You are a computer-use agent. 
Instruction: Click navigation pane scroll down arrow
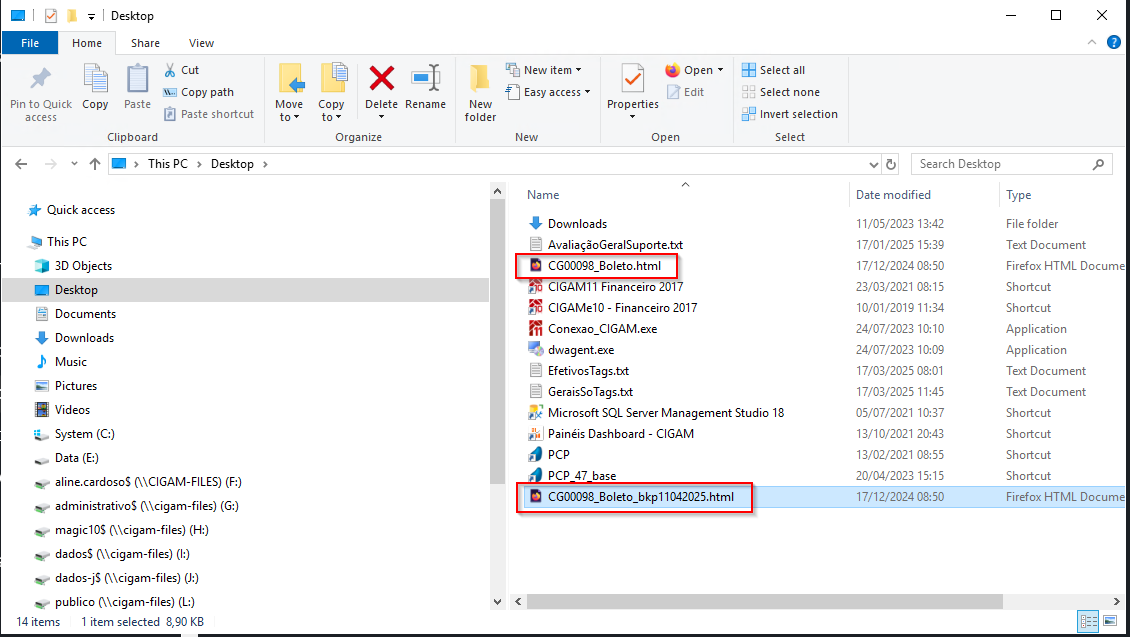tap(497, 601)
